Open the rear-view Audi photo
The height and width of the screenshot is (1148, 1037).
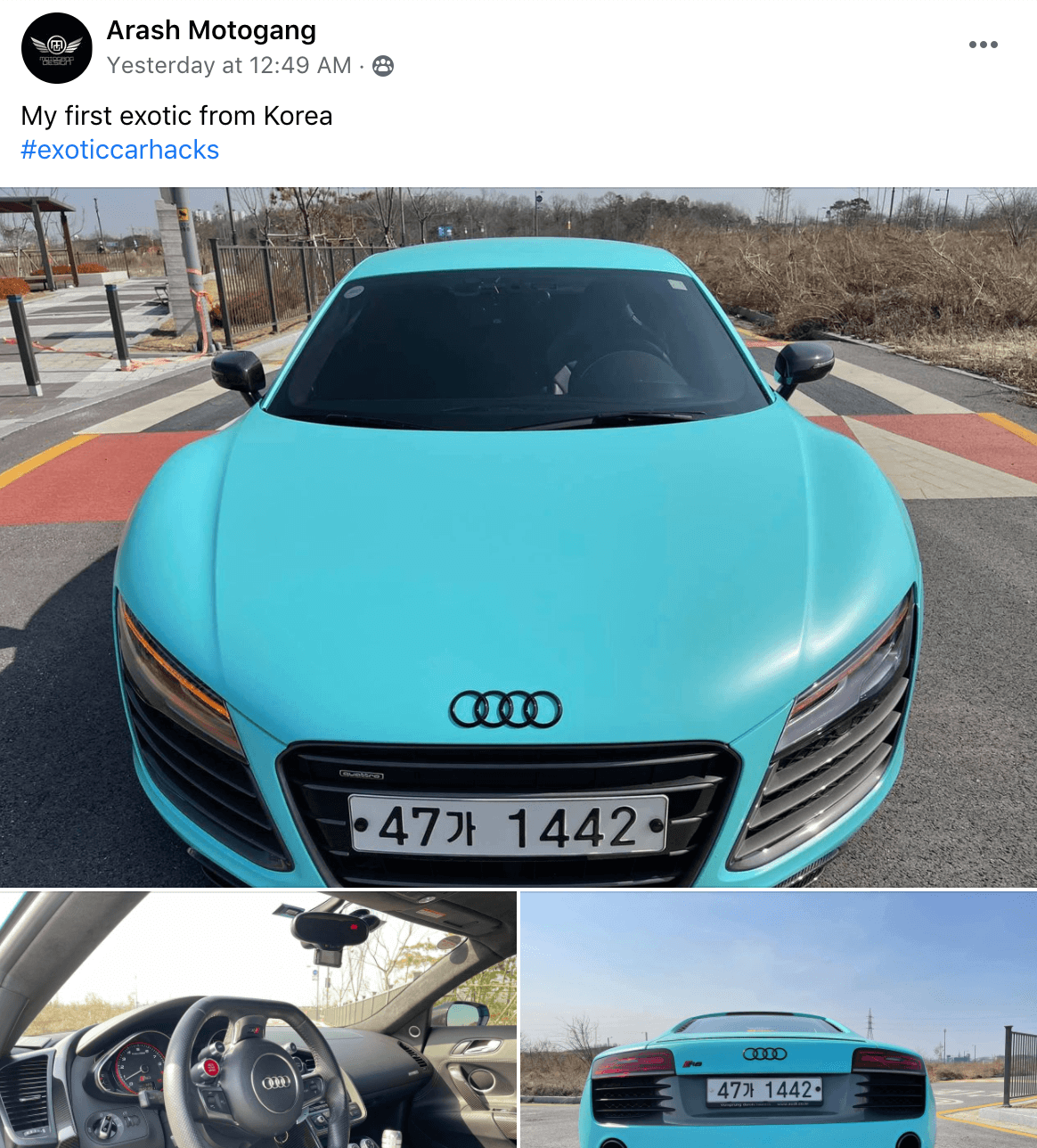(779, 1020)
